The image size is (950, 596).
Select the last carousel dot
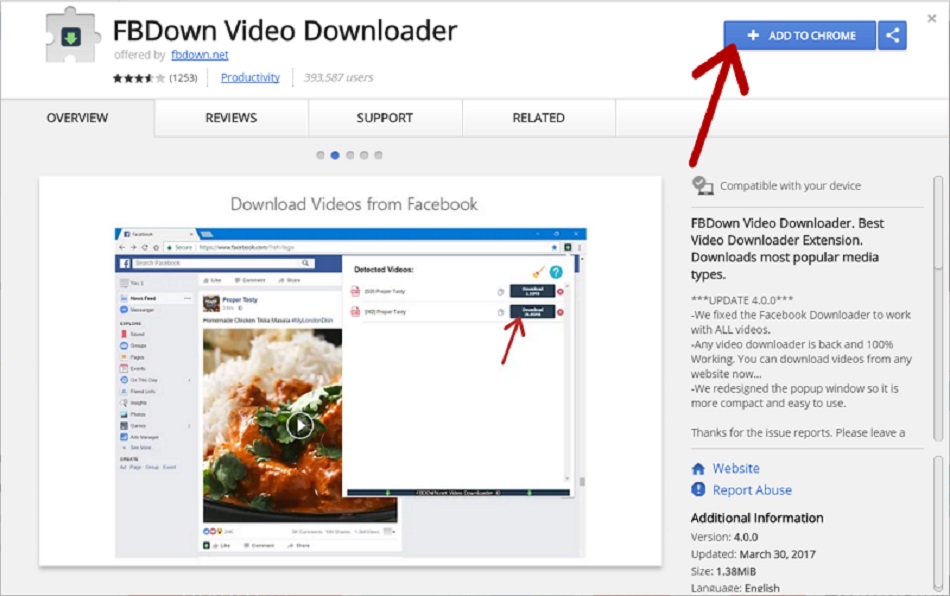pyautogui.click(x=378, y=155)
